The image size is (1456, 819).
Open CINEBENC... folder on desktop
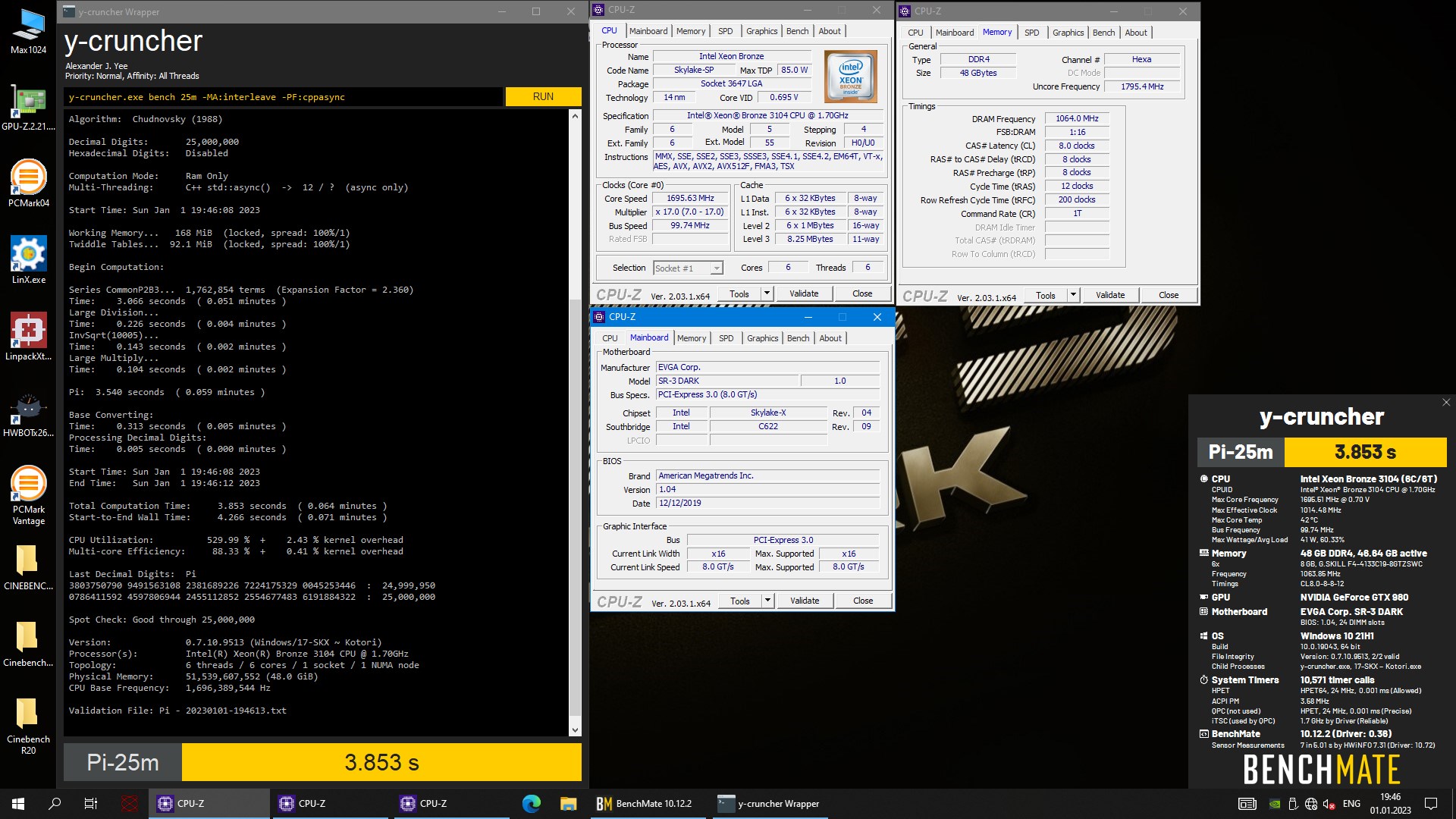(28, 566)
